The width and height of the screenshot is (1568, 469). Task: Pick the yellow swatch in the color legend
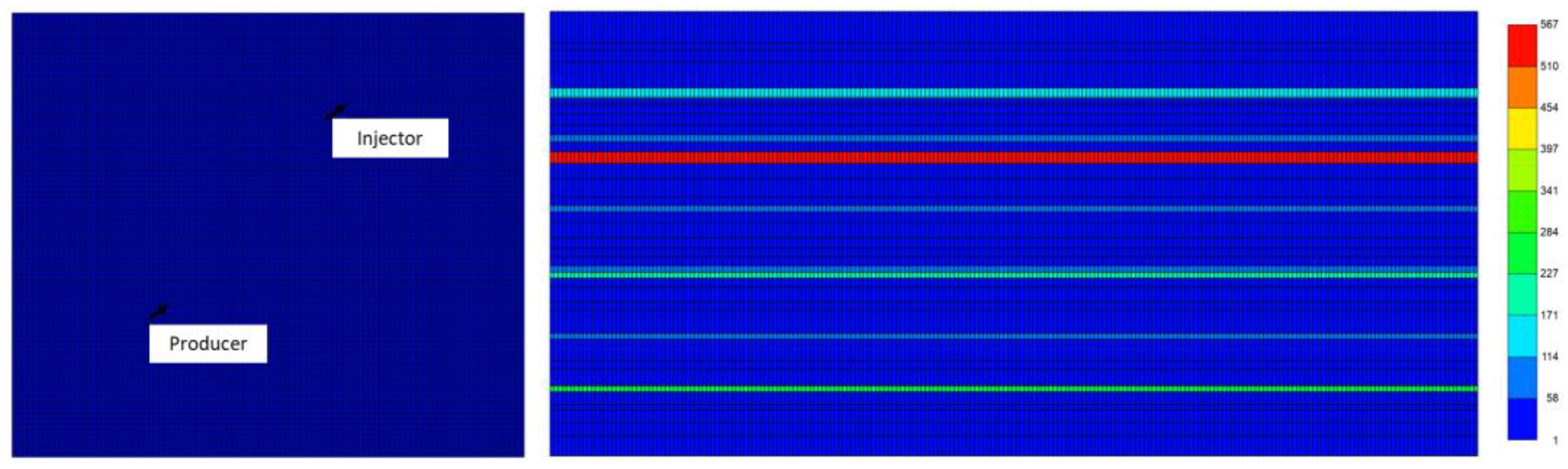click(x=1522, y=129)
